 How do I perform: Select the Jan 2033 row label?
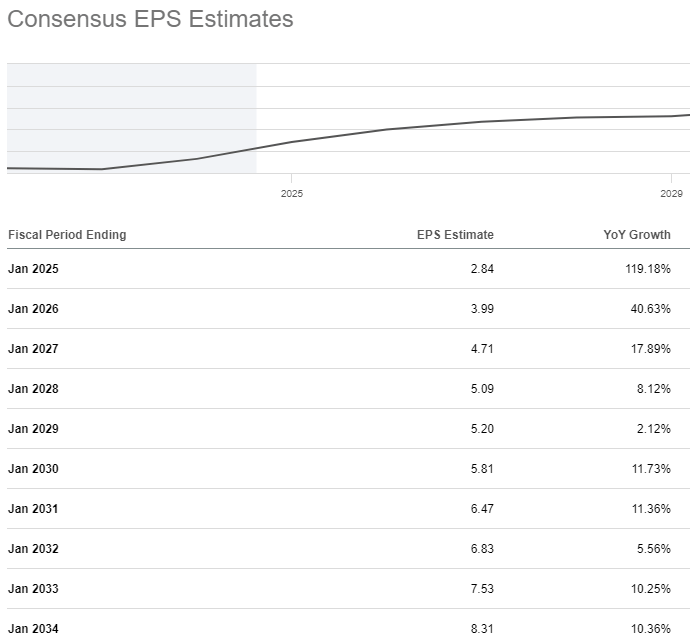tap(33, 589)
